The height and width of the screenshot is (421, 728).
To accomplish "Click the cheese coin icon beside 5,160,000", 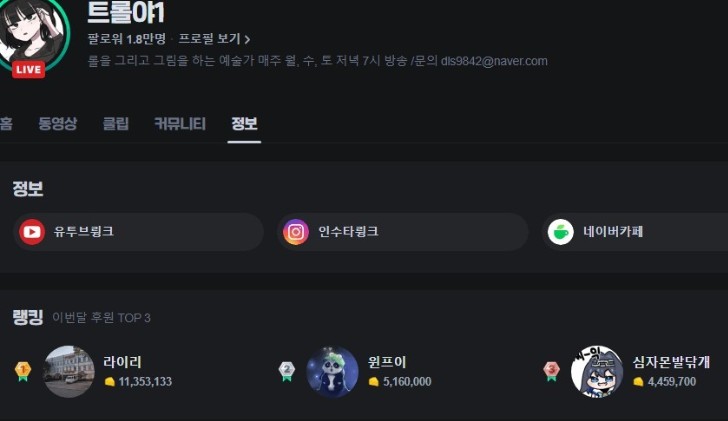I will click(x=374, y=382).
